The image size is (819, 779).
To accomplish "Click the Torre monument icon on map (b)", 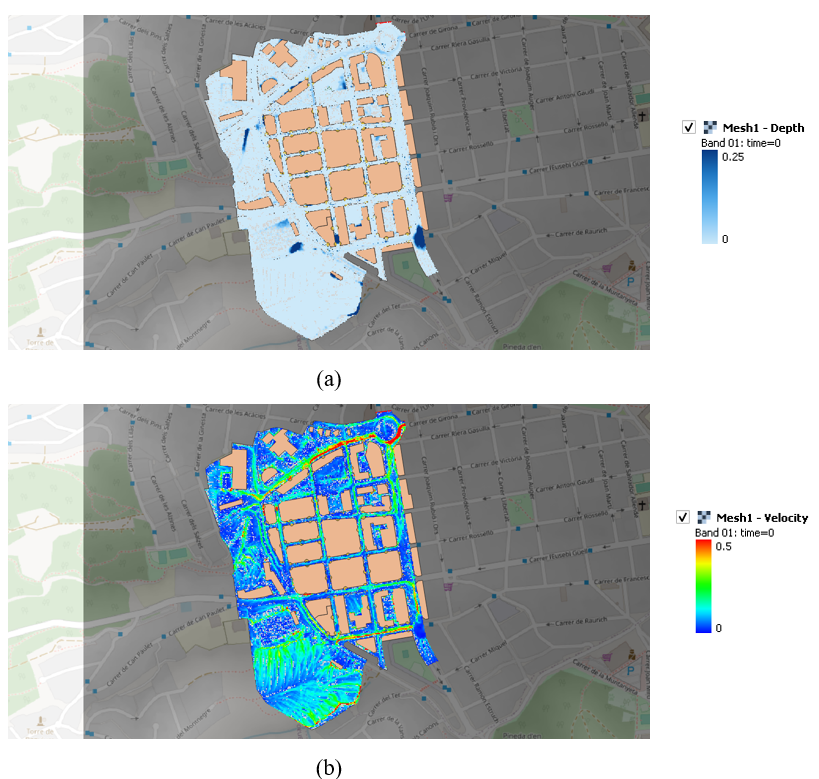I will [40, 721].
